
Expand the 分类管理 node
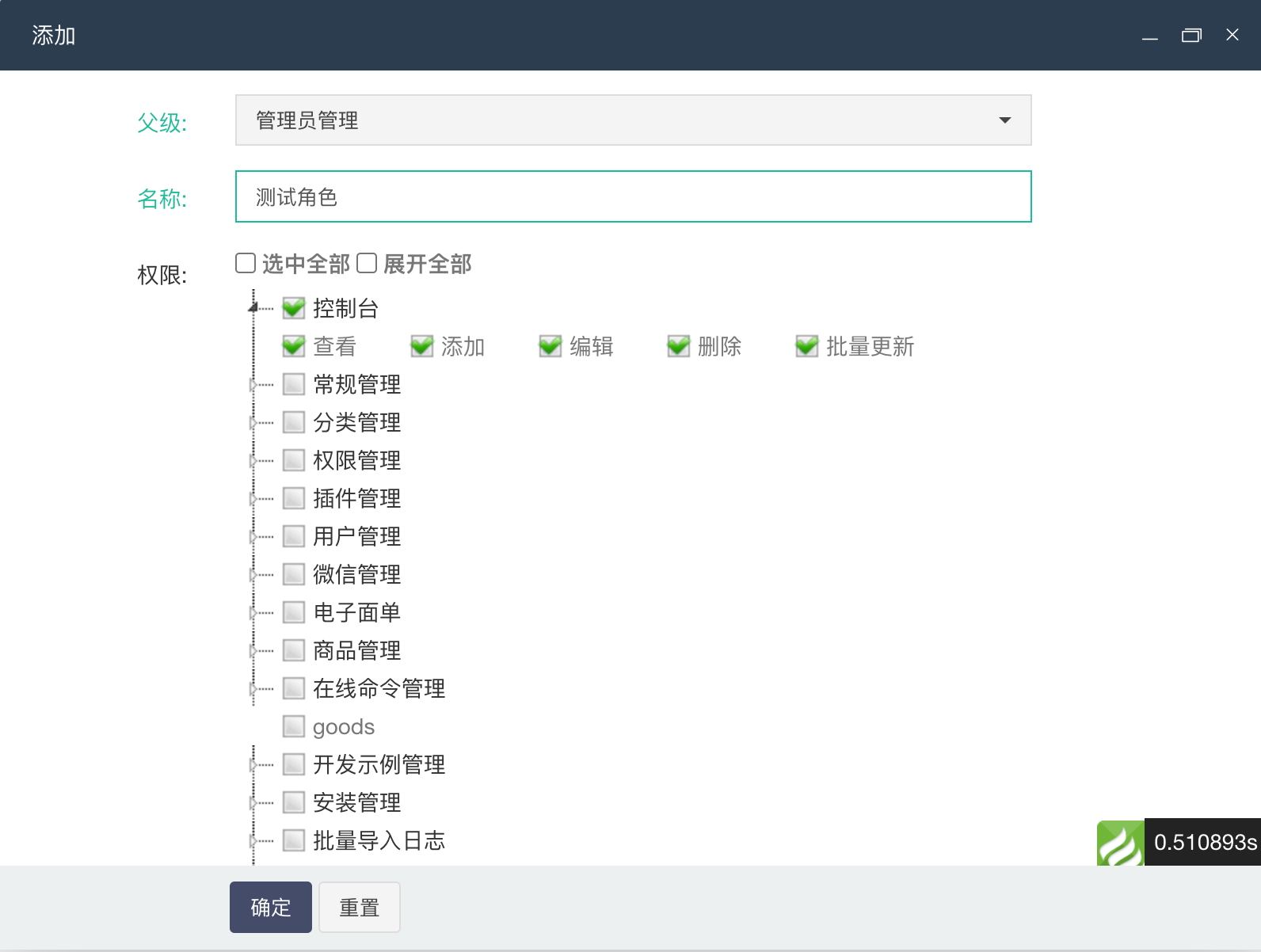point(253,423)
